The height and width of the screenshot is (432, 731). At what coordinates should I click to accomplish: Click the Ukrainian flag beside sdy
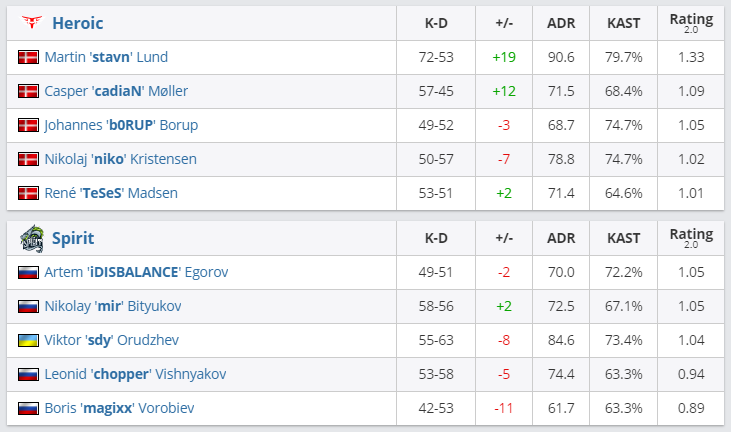coord(28,341)
